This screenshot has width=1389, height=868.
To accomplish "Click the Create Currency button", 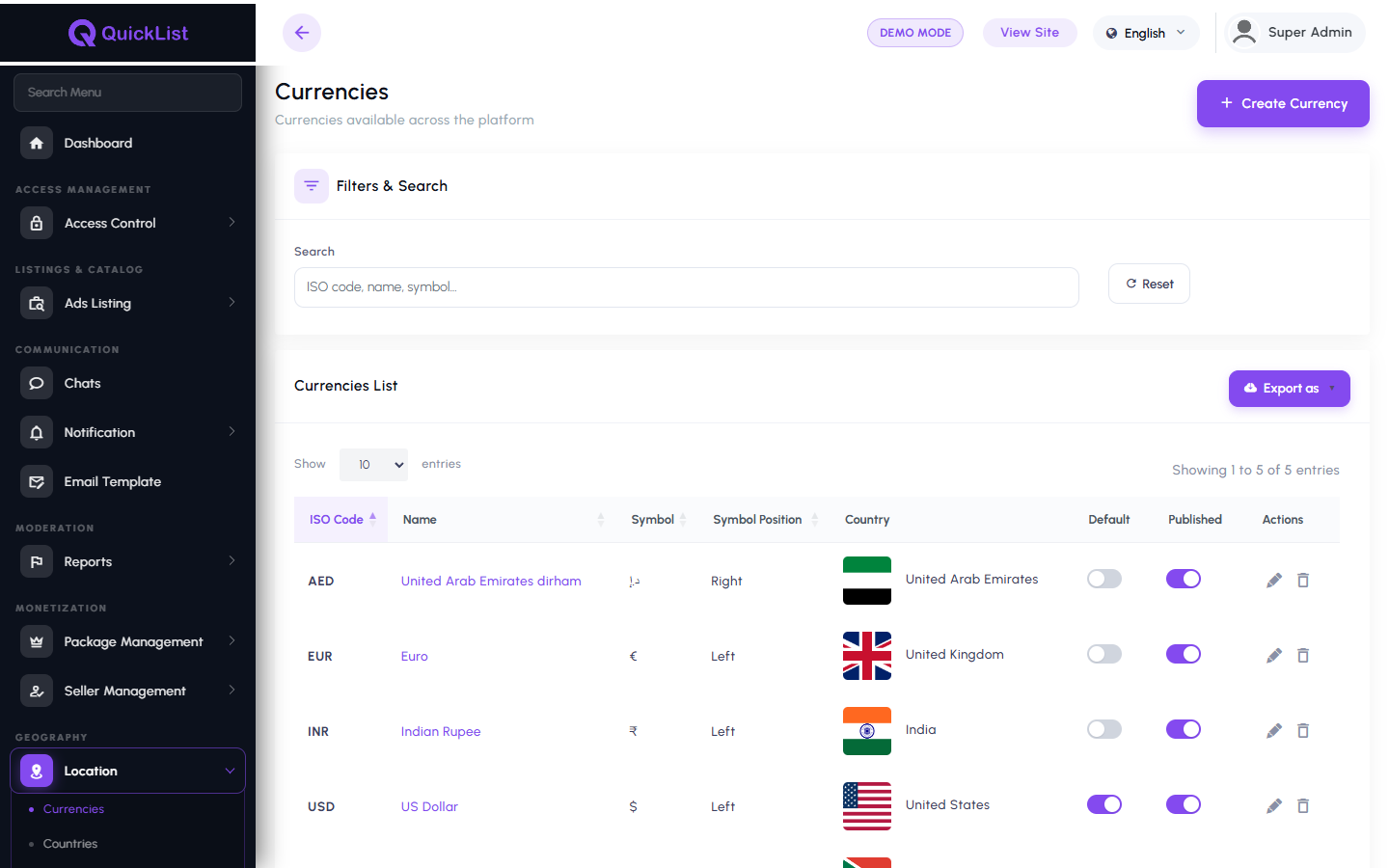I will [x=1283, y=103].
